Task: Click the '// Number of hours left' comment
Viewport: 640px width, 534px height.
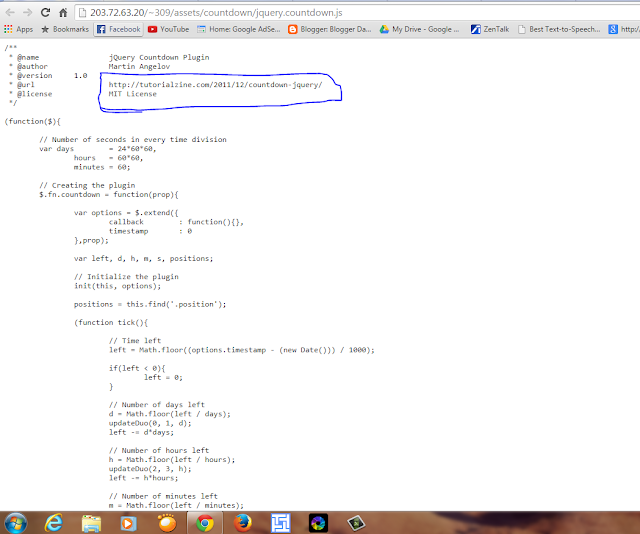Action: (x=159, y=450)
